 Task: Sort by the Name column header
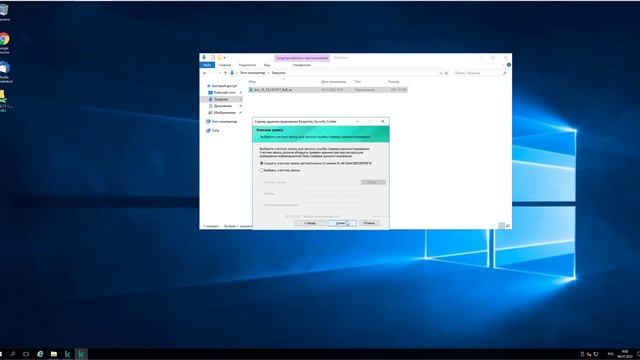252,82
